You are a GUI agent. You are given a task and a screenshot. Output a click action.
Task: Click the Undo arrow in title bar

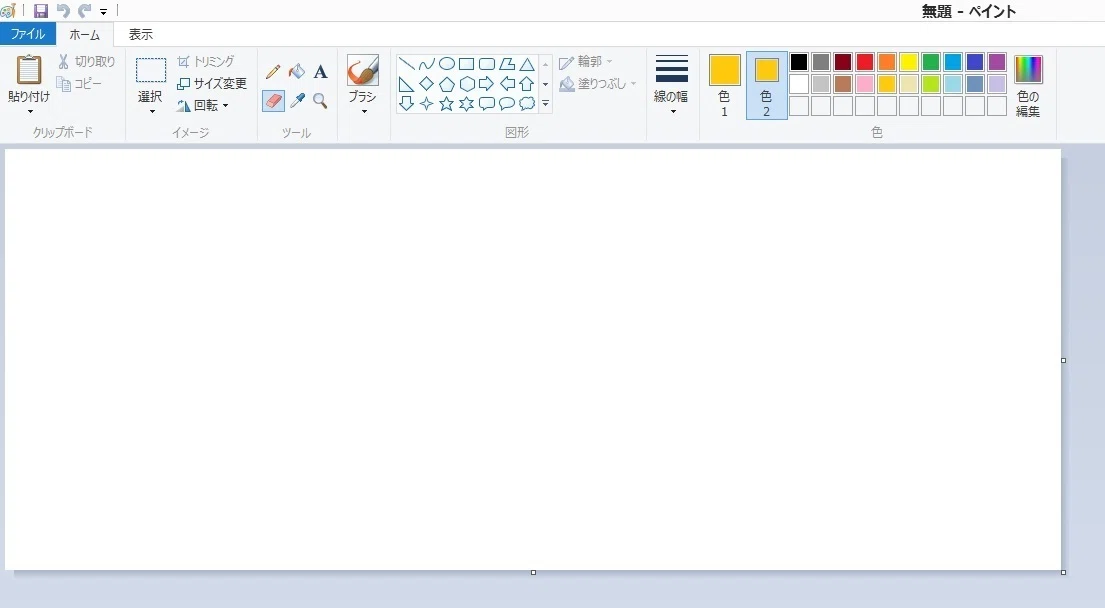[x=63, y=11]
